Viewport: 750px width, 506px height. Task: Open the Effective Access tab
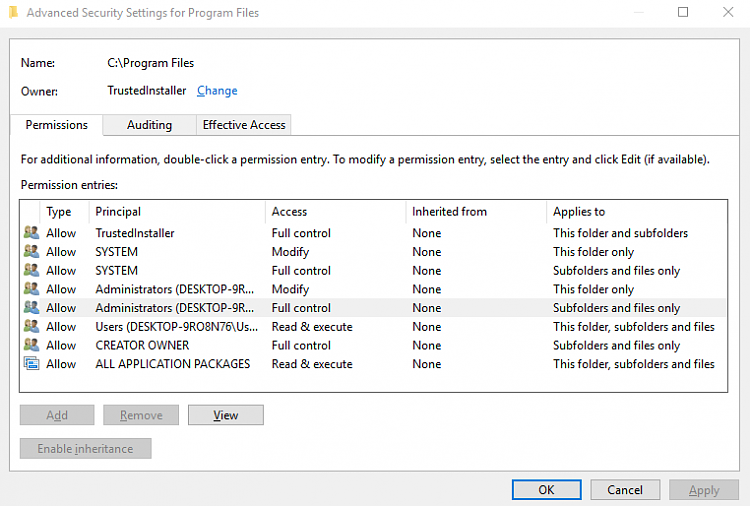244,125
